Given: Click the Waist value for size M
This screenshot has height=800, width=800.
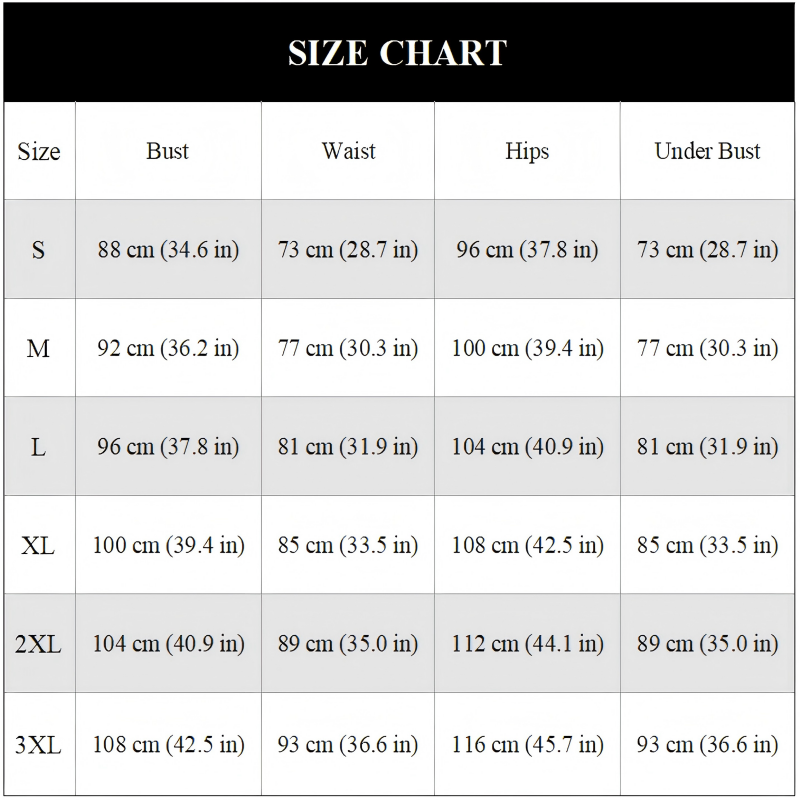Looking at the screenshot, I should click(348, 349).
